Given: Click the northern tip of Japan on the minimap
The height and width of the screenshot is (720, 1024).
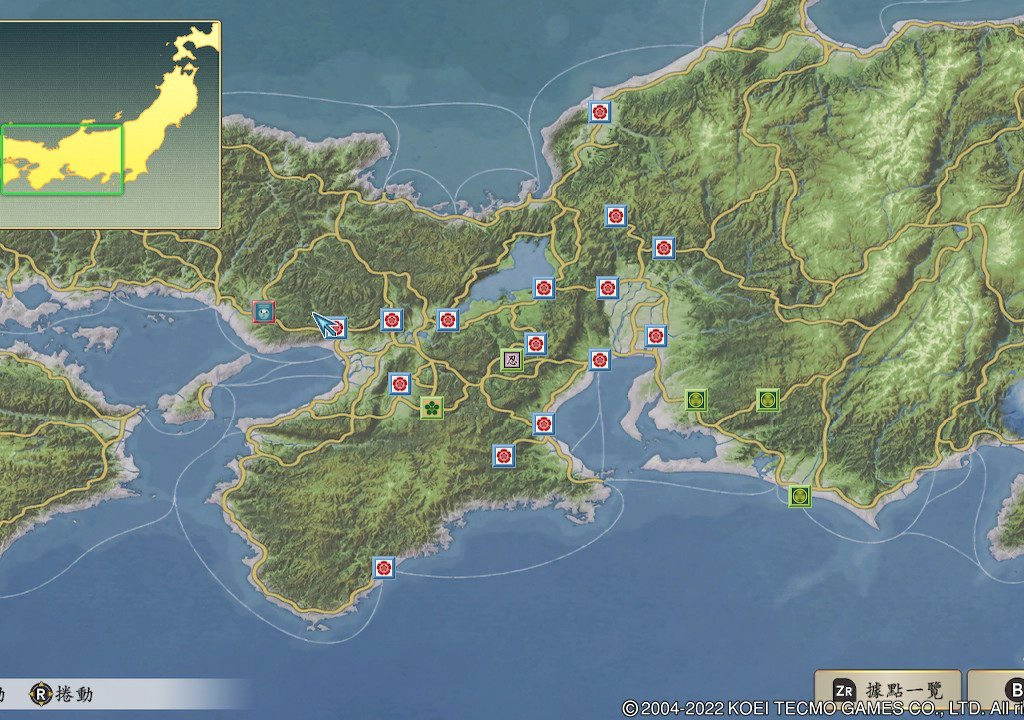Looking at the screenshot, I should (207, 37).
